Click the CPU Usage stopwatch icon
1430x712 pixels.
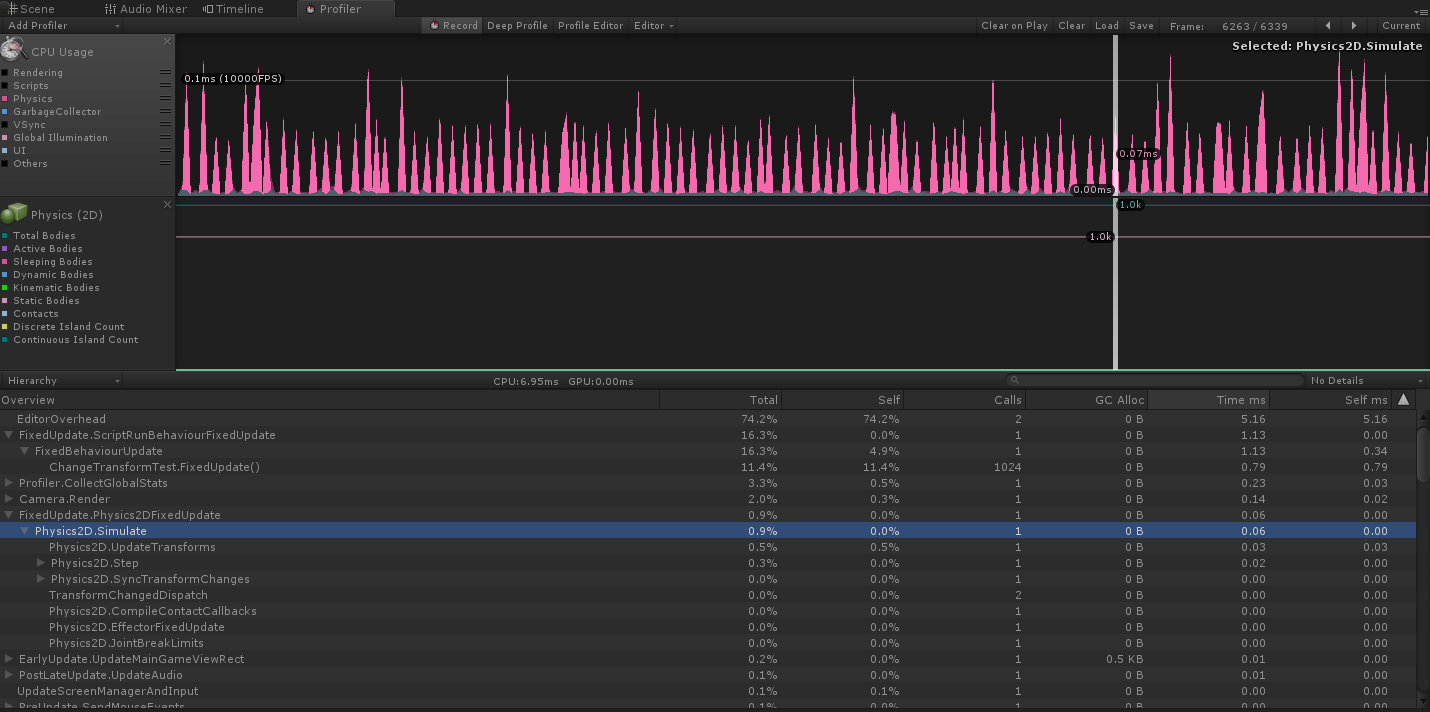14,49
